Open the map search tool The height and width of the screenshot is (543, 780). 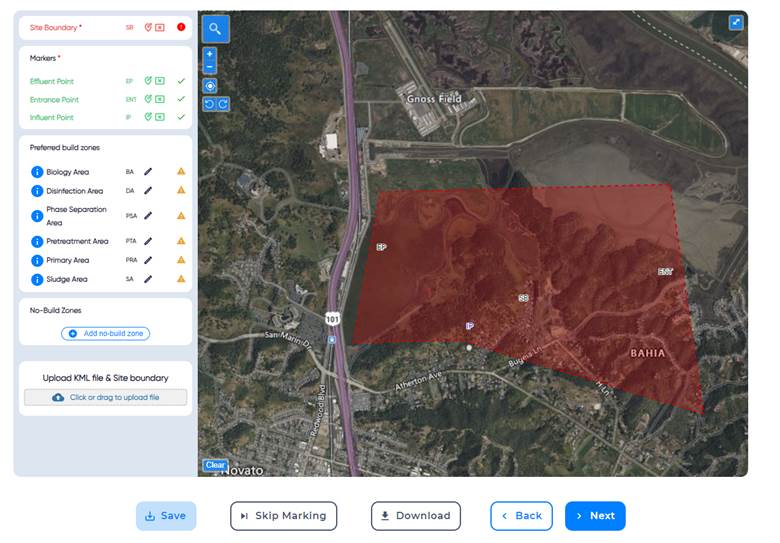tap(215, 29)
